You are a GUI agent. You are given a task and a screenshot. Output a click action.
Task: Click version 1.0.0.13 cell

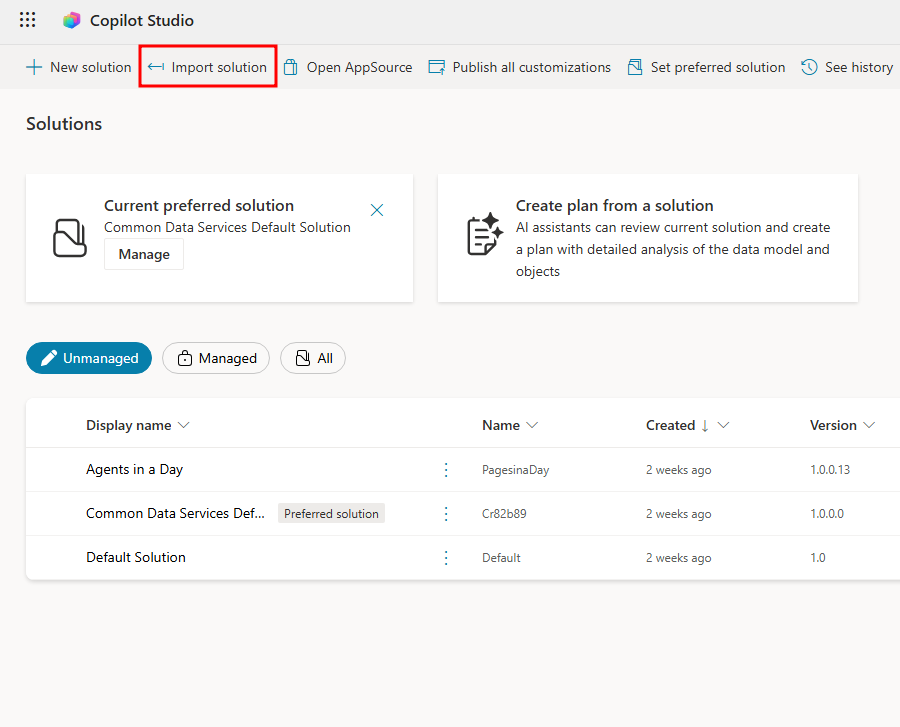pyautogui.click(x=830, y=469)
